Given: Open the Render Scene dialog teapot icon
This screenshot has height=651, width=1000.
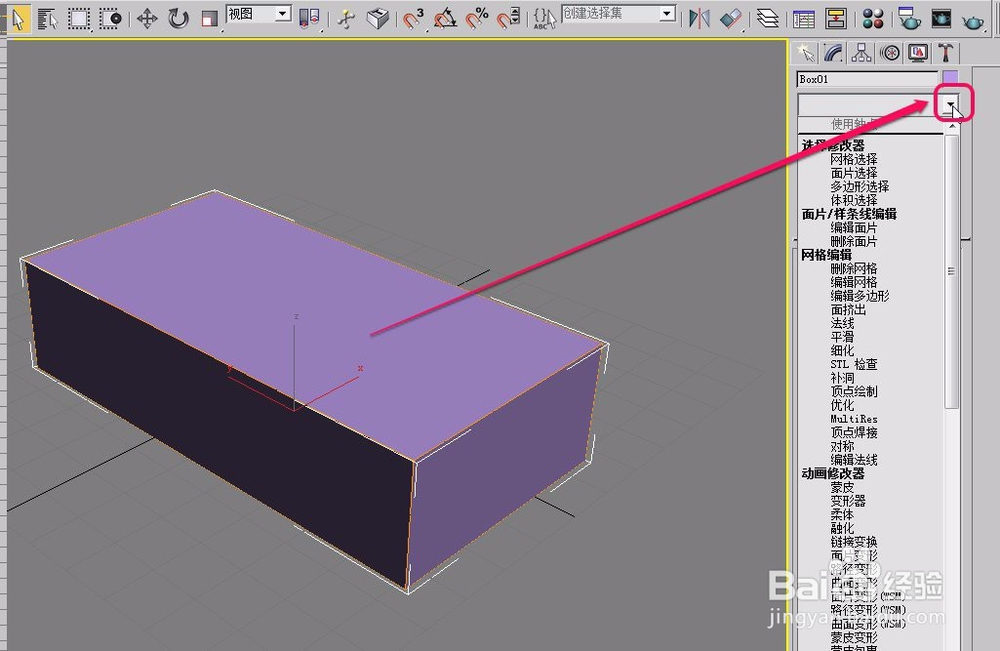Looking at the screenshot, I should click(x=909, y=18).
